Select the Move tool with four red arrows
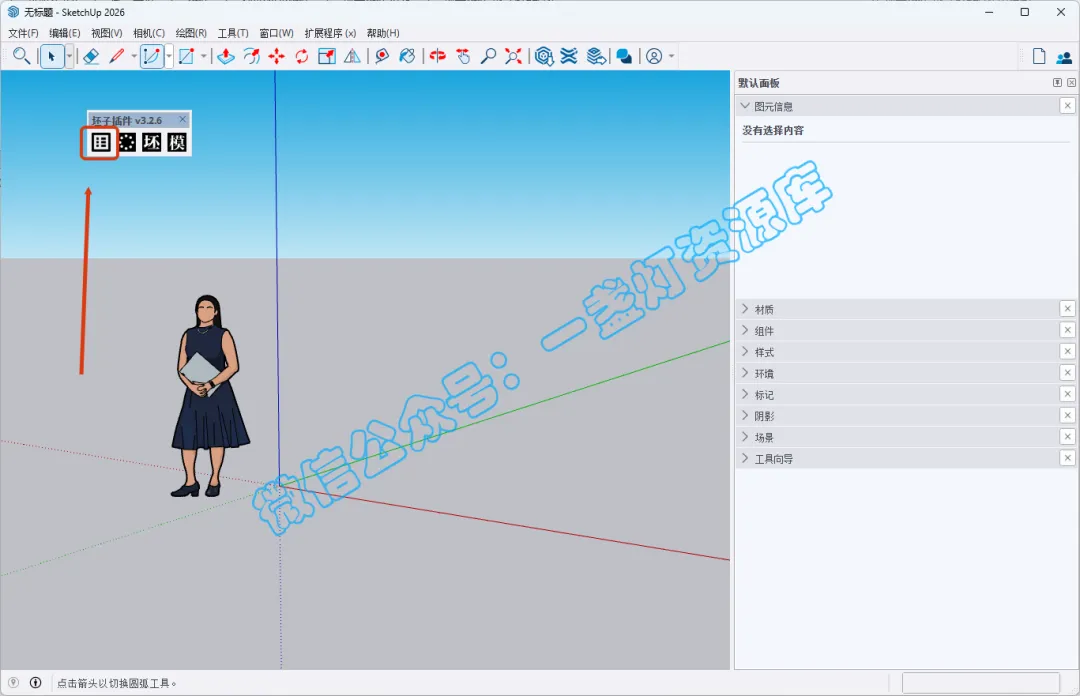The height and width of the screenshot is (696, 1080). click(277, 57)
